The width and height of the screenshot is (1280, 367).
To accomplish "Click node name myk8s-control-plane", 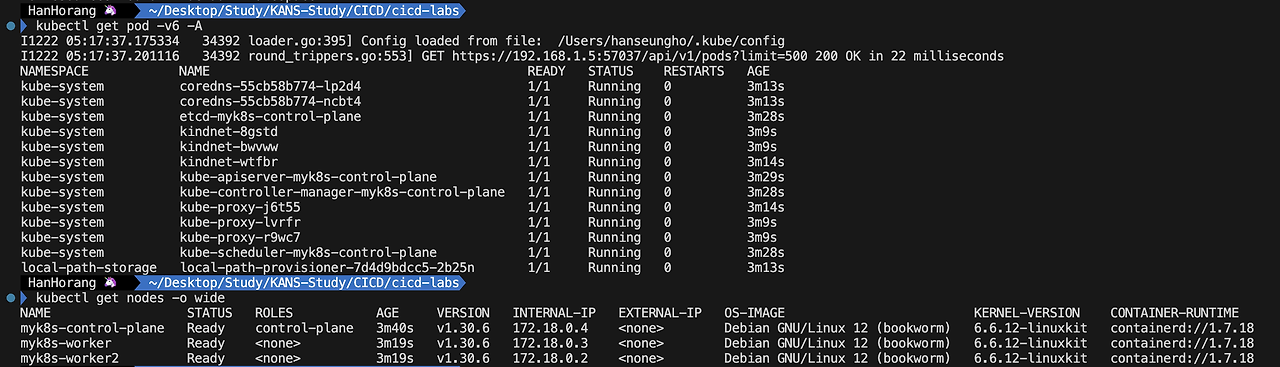I will (92, 328).
